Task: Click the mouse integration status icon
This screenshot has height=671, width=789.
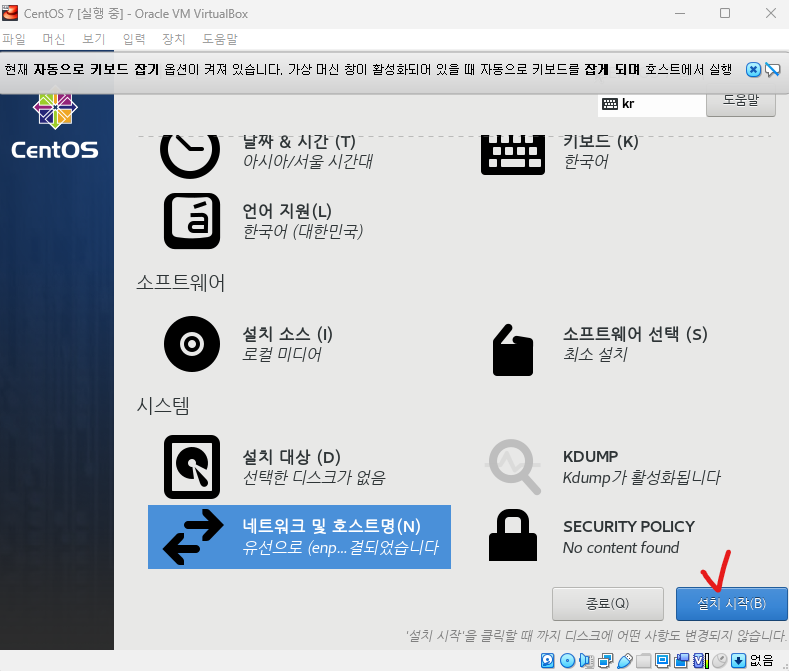Action: click(x=720, y=660)
